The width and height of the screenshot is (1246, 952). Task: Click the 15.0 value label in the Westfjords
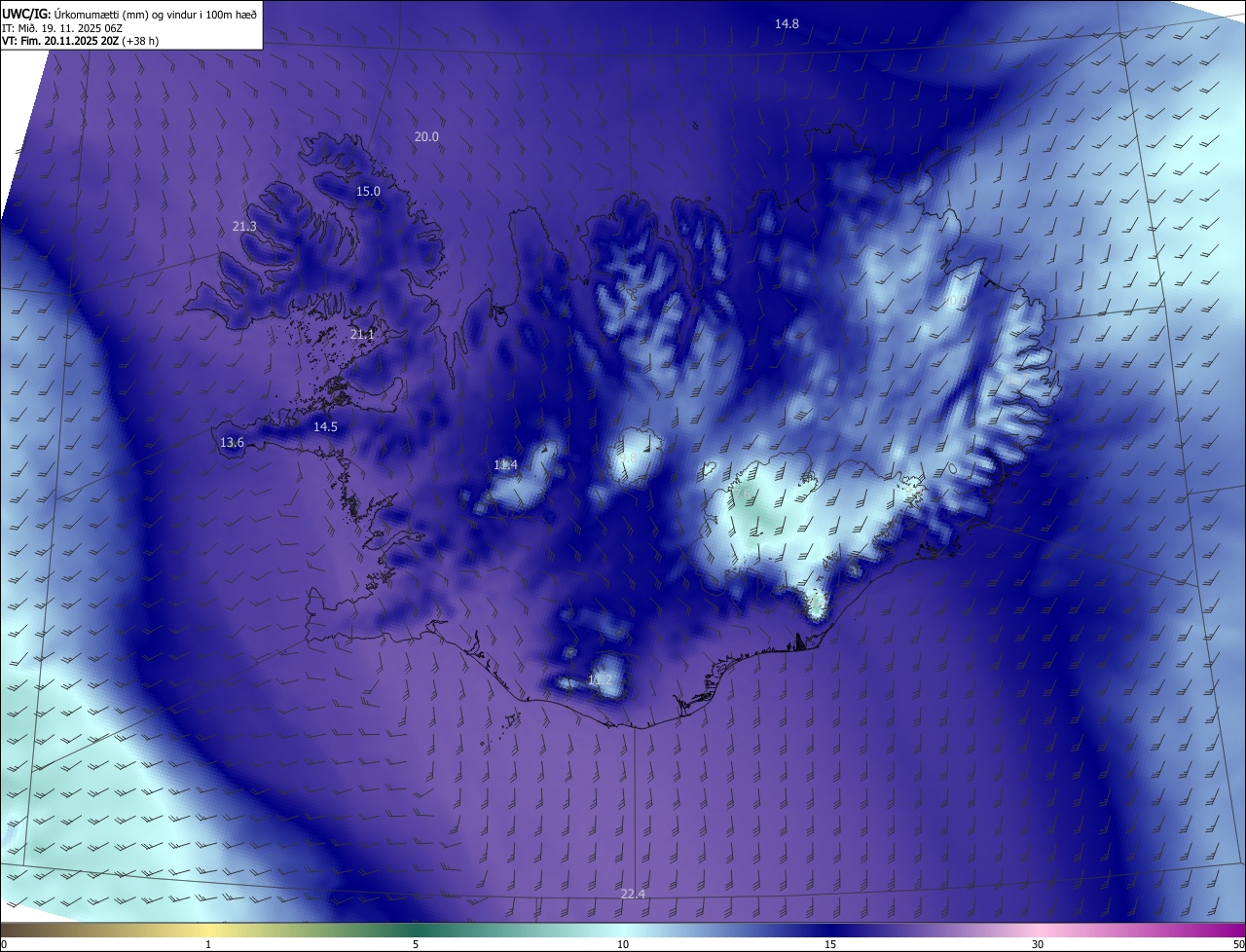368,192
